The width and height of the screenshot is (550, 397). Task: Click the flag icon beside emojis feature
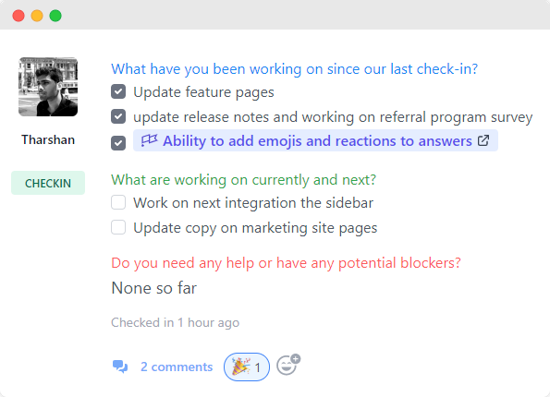pyautogui.click(x=149, y=141)
